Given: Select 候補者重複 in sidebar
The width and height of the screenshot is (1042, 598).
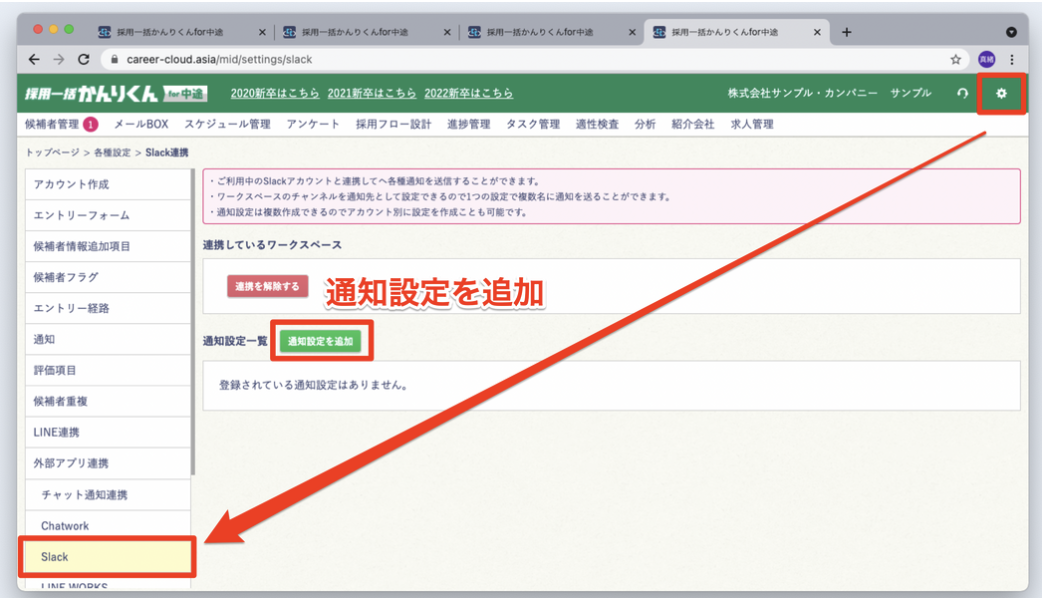Looking at the screenshot, I should click(108, 401).
